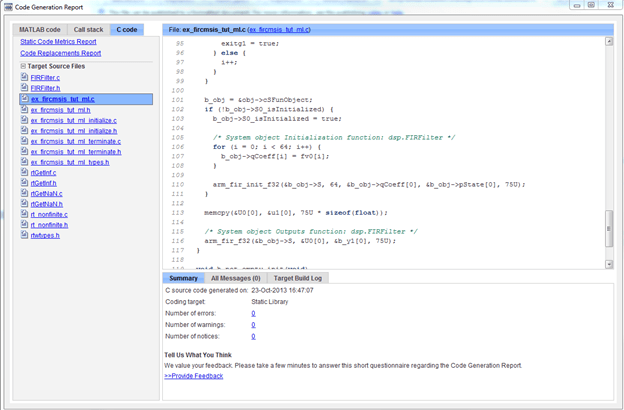Click the Provide Feedback link

click(x=193, y=376)
